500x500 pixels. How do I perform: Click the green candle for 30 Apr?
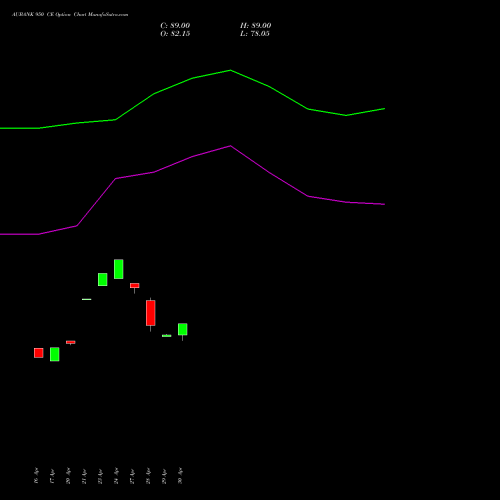pos(183,329)
